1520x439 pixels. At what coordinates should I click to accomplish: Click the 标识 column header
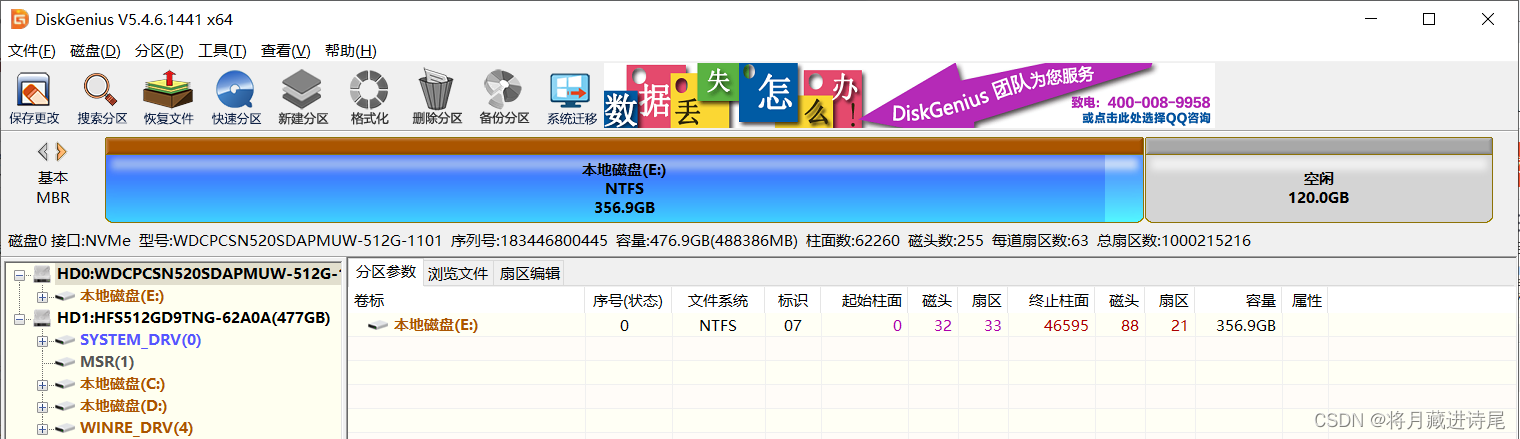(x=792, y=300)
